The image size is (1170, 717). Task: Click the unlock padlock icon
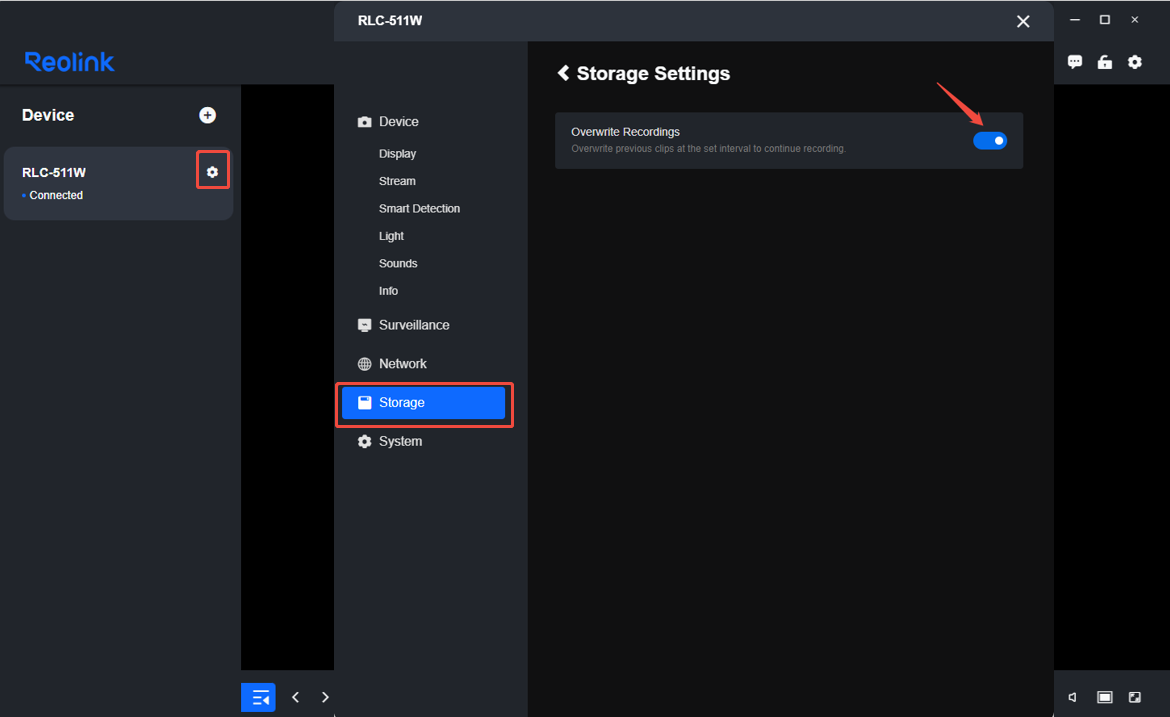click(1104, 62)
